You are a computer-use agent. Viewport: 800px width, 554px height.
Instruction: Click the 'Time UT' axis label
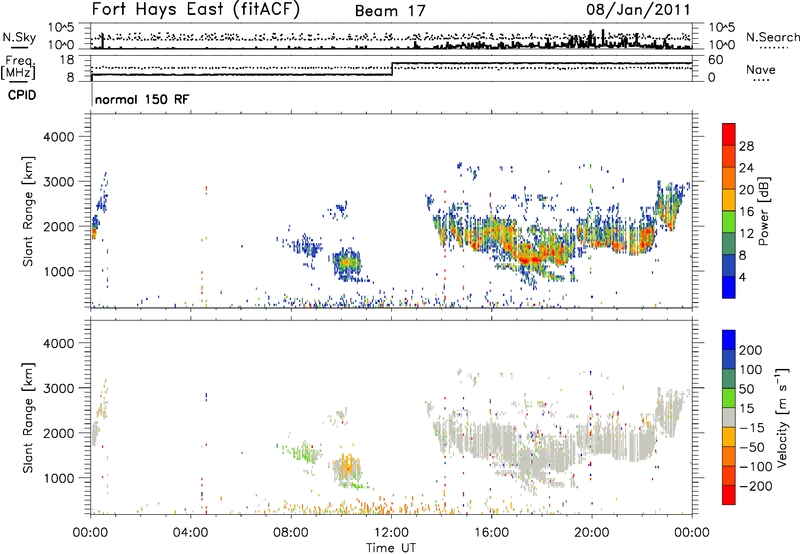[391, 547]
